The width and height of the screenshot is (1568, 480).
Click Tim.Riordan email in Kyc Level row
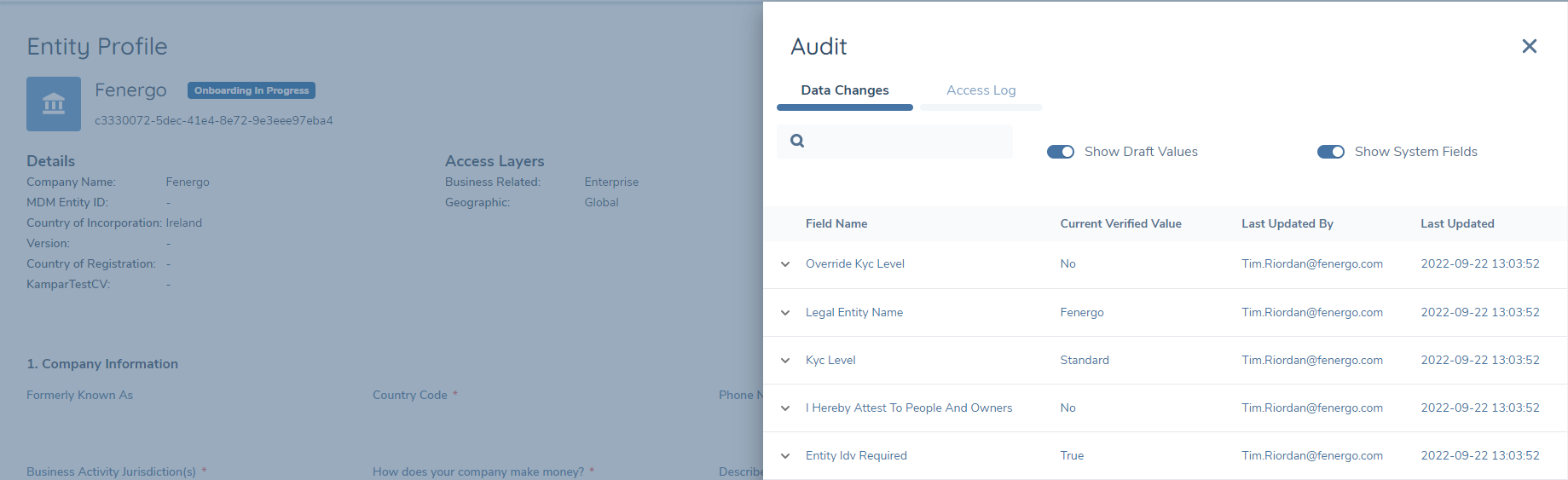pyautogui.click(x=1311, y=361)
